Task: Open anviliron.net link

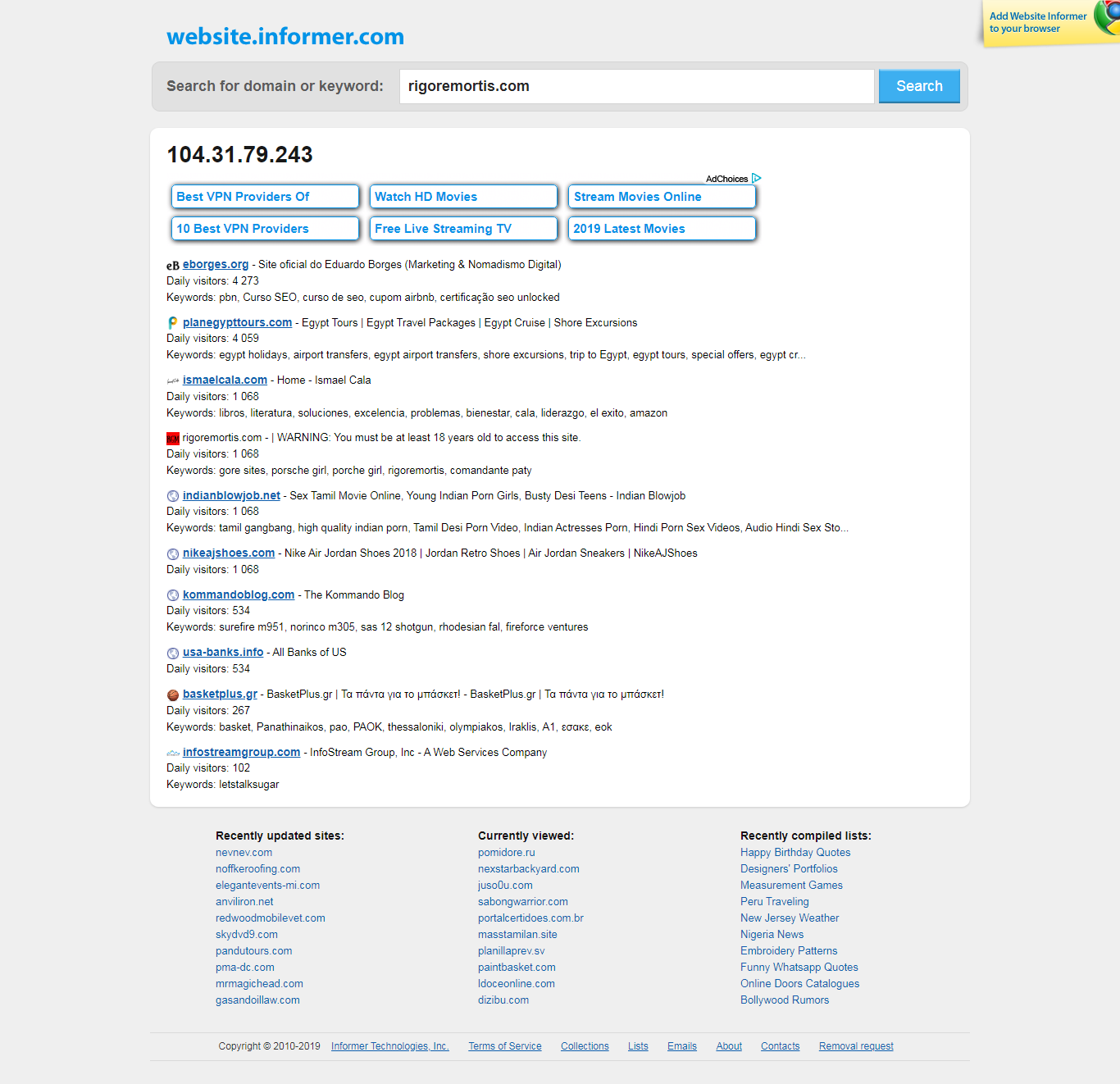Action: tap(244, 902)
